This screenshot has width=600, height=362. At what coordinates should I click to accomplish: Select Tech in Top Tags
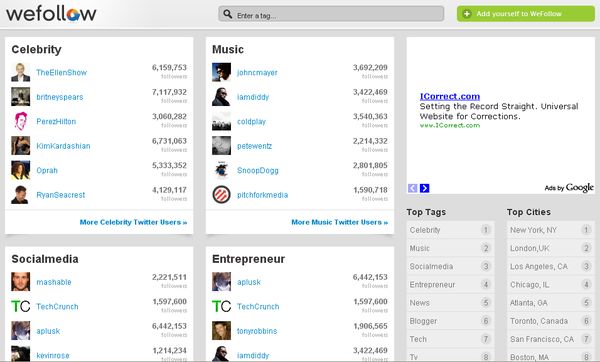pyautogui.click(x=450, y=339)
